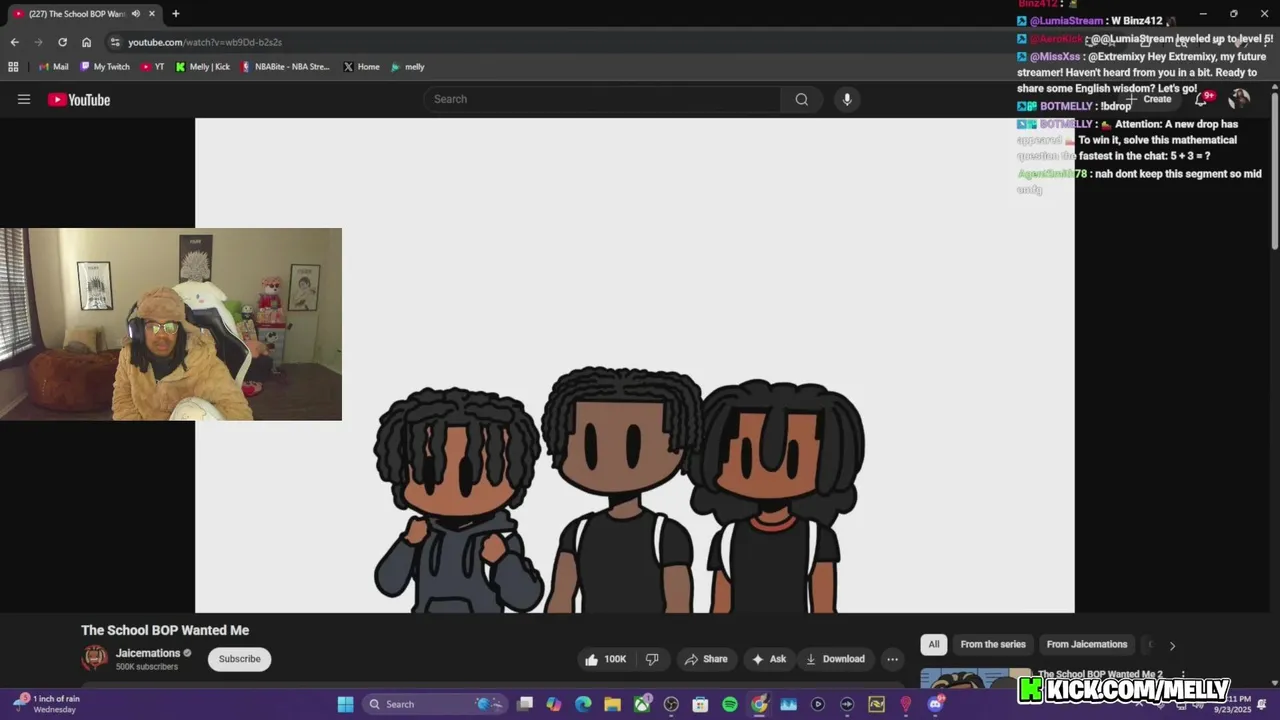Open Copilot from the taskbar
Viewport: 1280px width, 720px height.
pos(554,704)
